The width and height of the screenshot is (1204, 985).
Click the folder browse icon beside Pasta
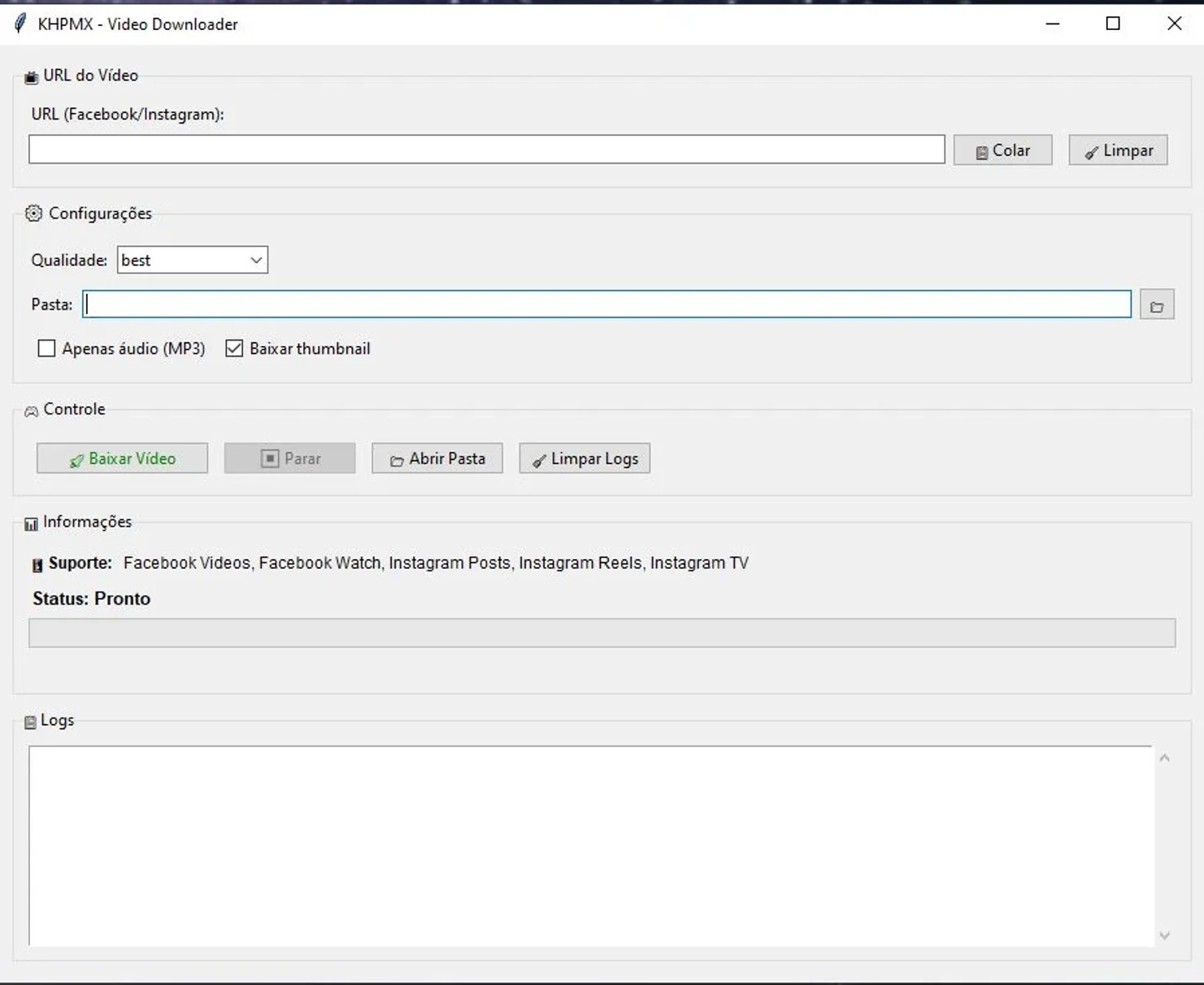(x=1156, y=305)
